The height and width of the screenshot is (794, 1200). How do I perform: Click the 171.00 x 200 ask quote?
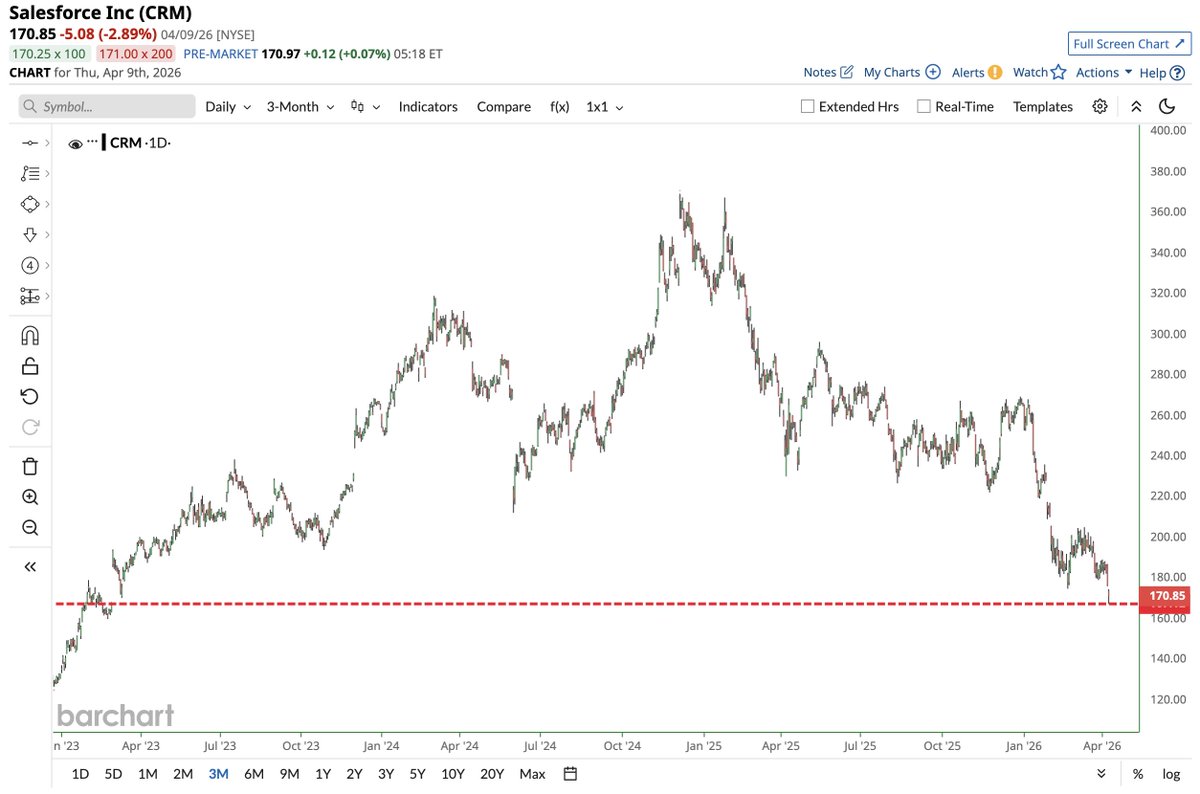[135, 53]
